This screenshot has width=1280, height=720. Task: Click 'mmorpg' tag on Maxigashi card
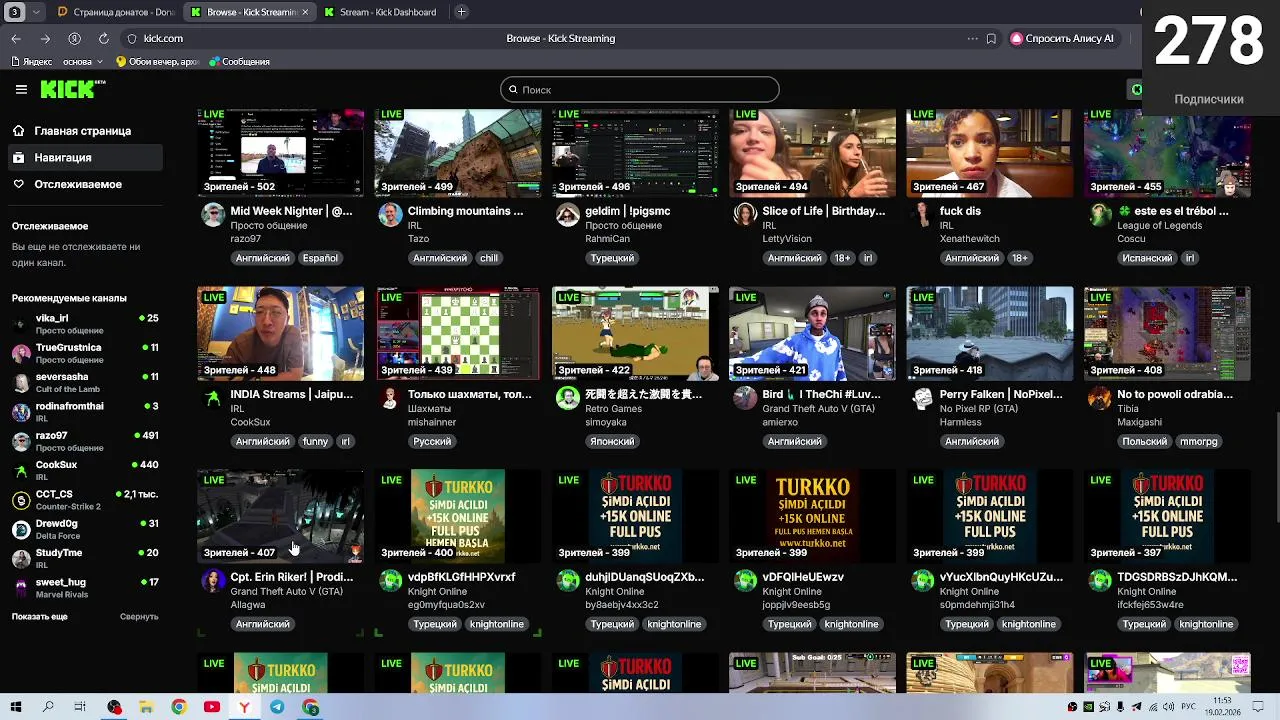(x=1199, y=441)
